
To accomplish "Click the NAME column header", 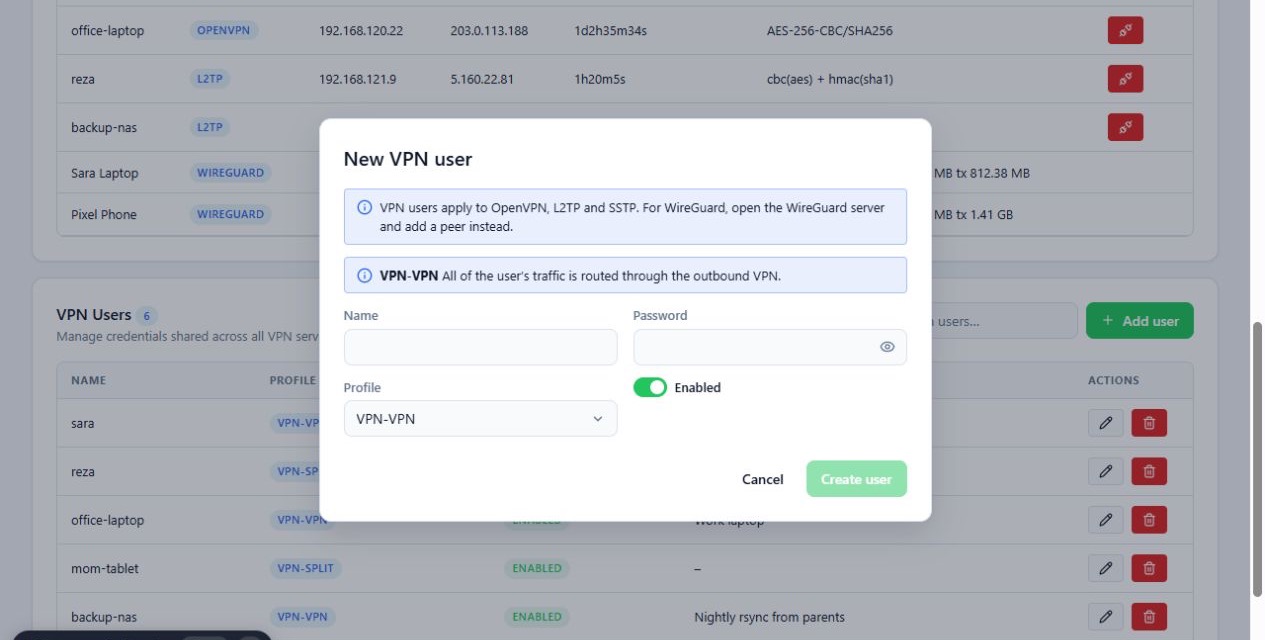I will (88, 380).
